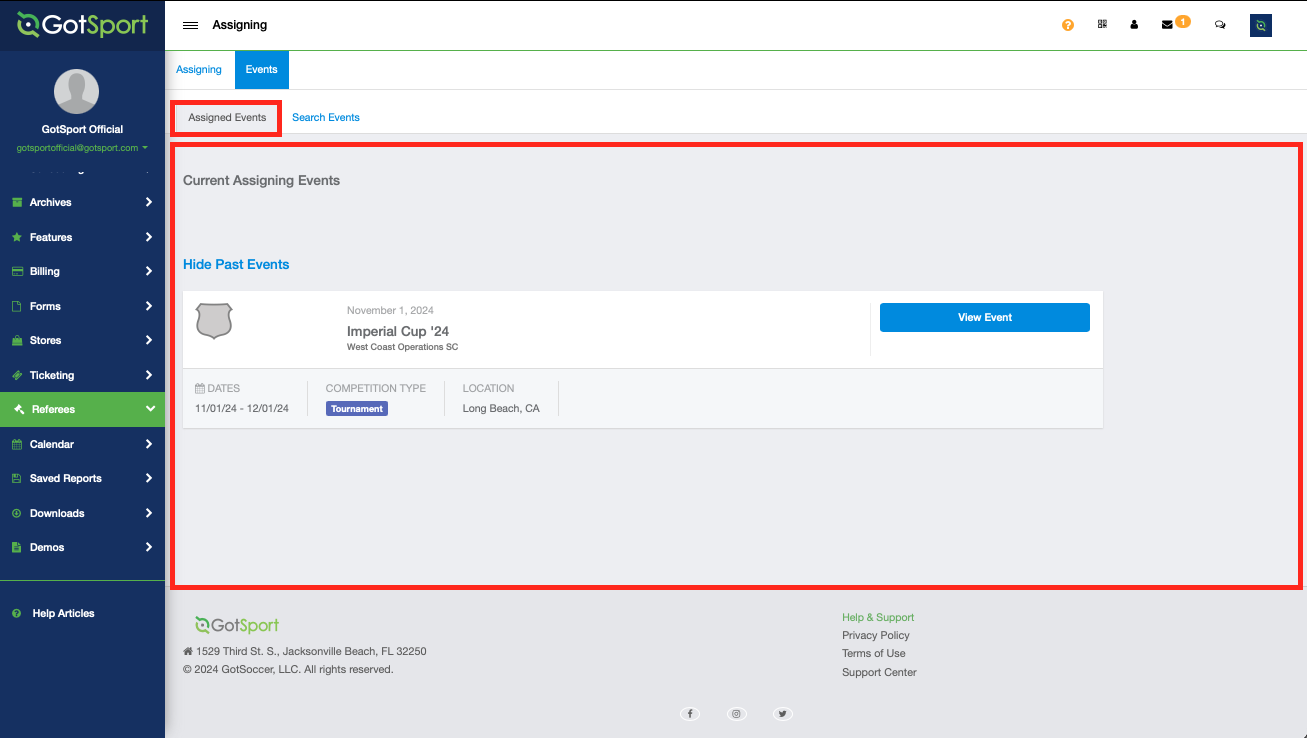Expand the Saved Reports chevron

(149, 478)
